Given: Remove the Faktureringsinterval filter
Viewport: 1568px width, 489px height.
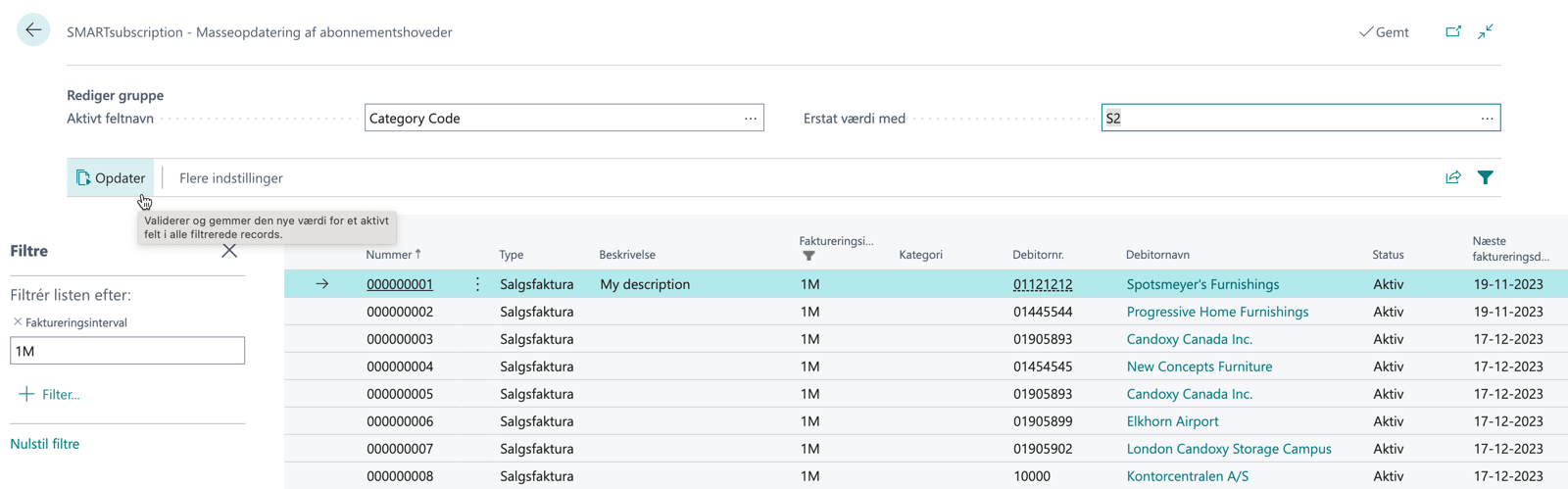Looking at the screenshot, I should 18,321.
